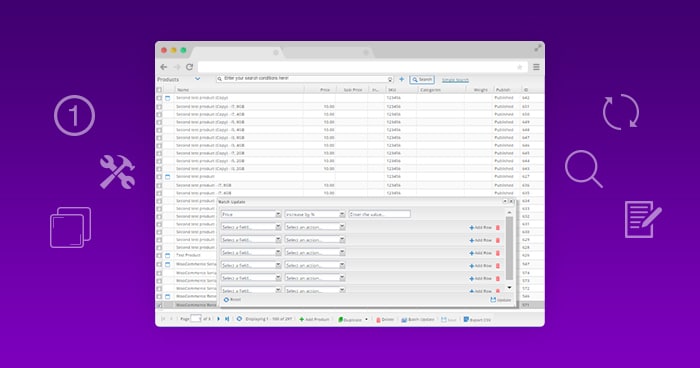Click the fullscreen arrows icon of the browser window
700x368 pixels.
click(538, 48)
